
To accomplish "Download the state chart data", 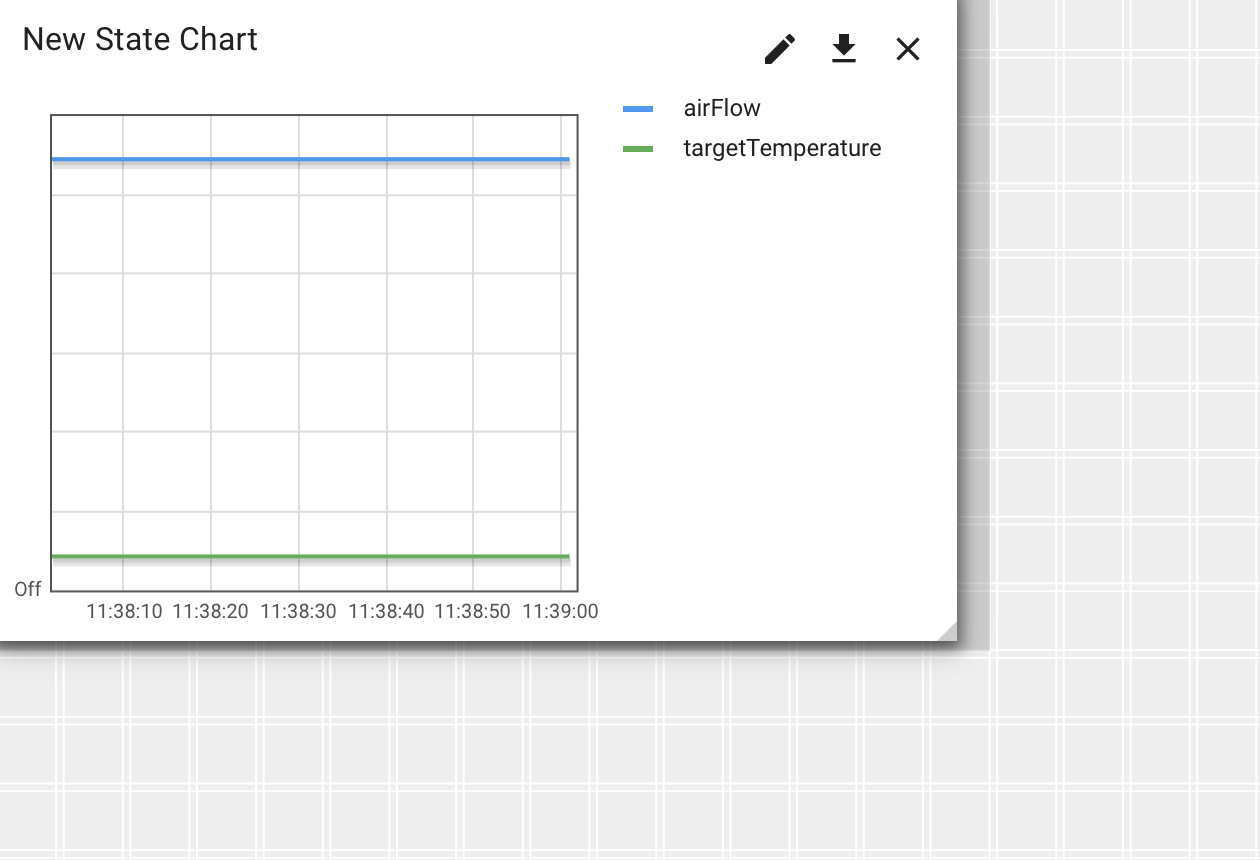I will tap(844, 49).
